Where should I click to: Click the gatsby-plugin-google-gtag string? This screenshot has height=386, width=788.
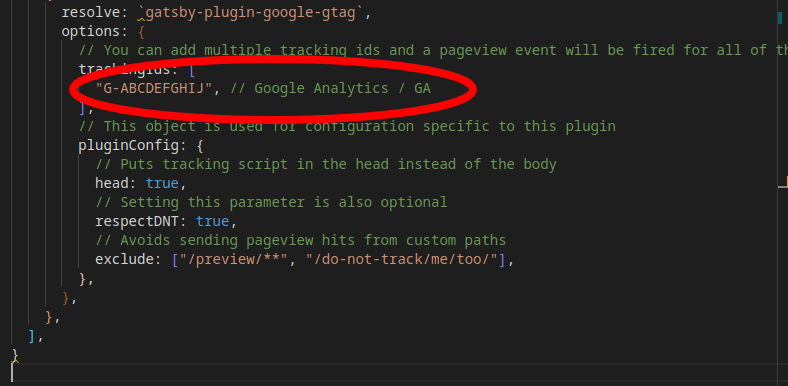click(x=250, y=12)
